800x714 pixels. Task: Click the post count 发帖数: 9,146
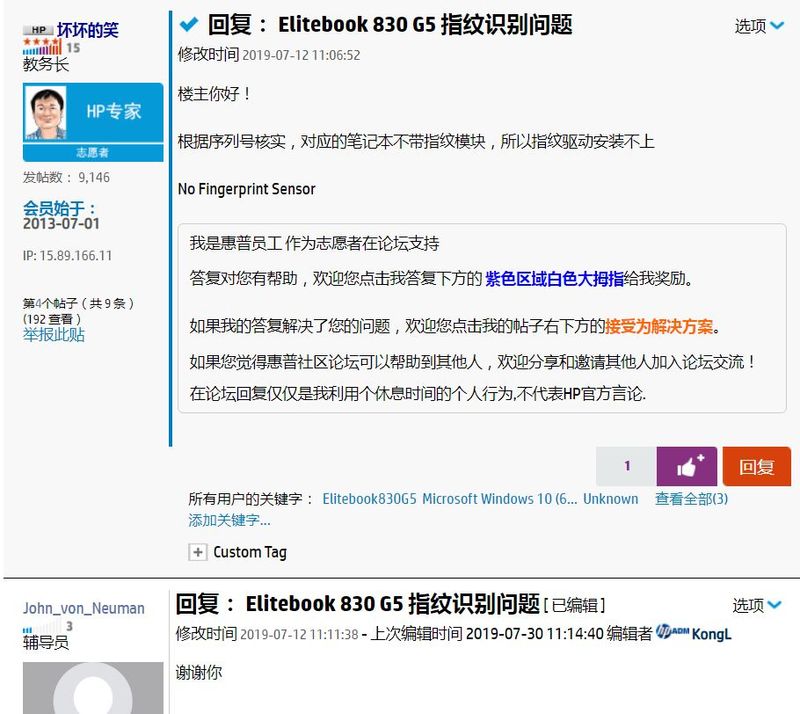click(x=66, y=177)
